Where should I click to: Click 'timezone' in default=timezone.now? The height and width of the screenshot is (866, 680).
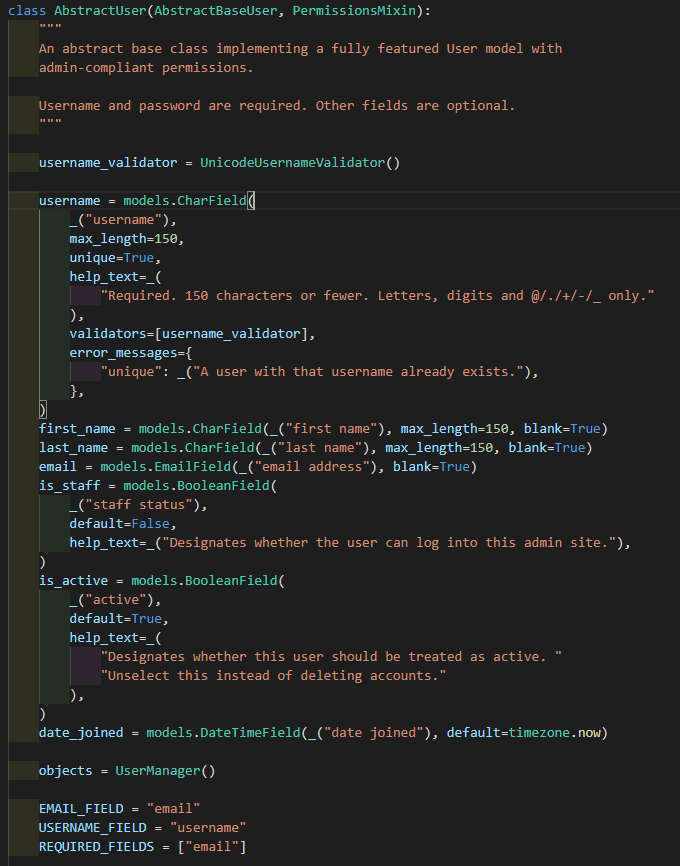(x=539, y=732)
